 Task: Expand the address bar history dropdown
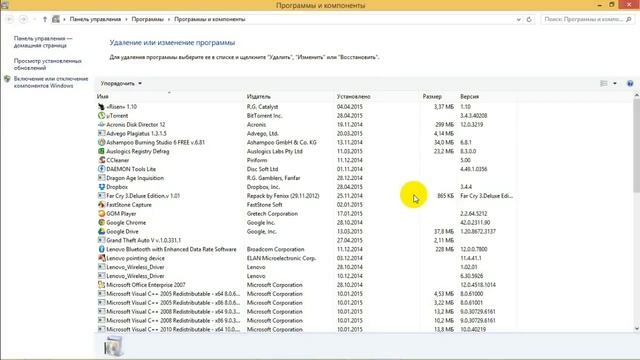pos(519,19)
